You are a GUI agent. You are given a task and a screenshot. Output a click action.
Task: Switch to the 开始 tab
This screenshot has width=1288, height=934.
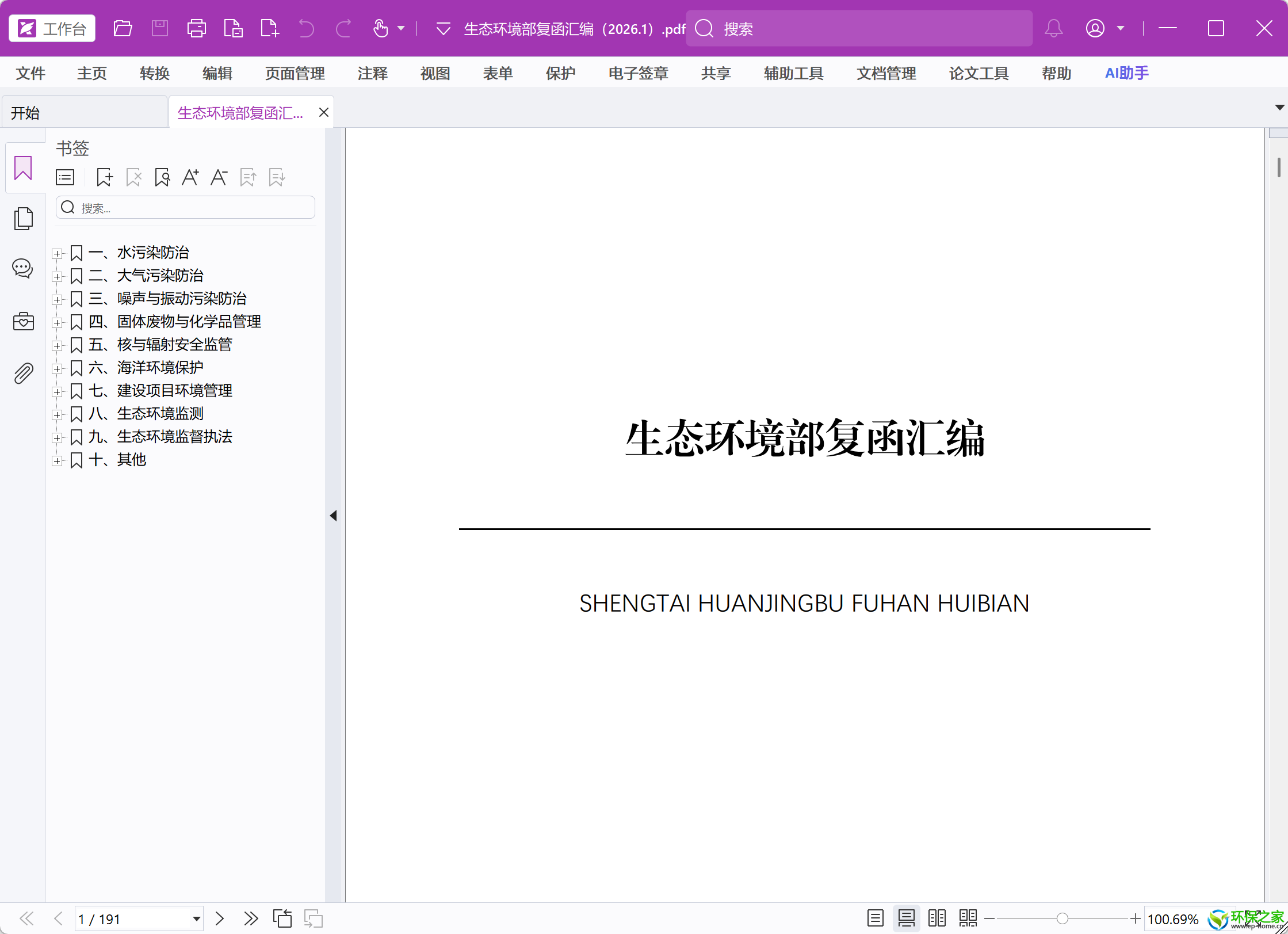tap(84, 112)
